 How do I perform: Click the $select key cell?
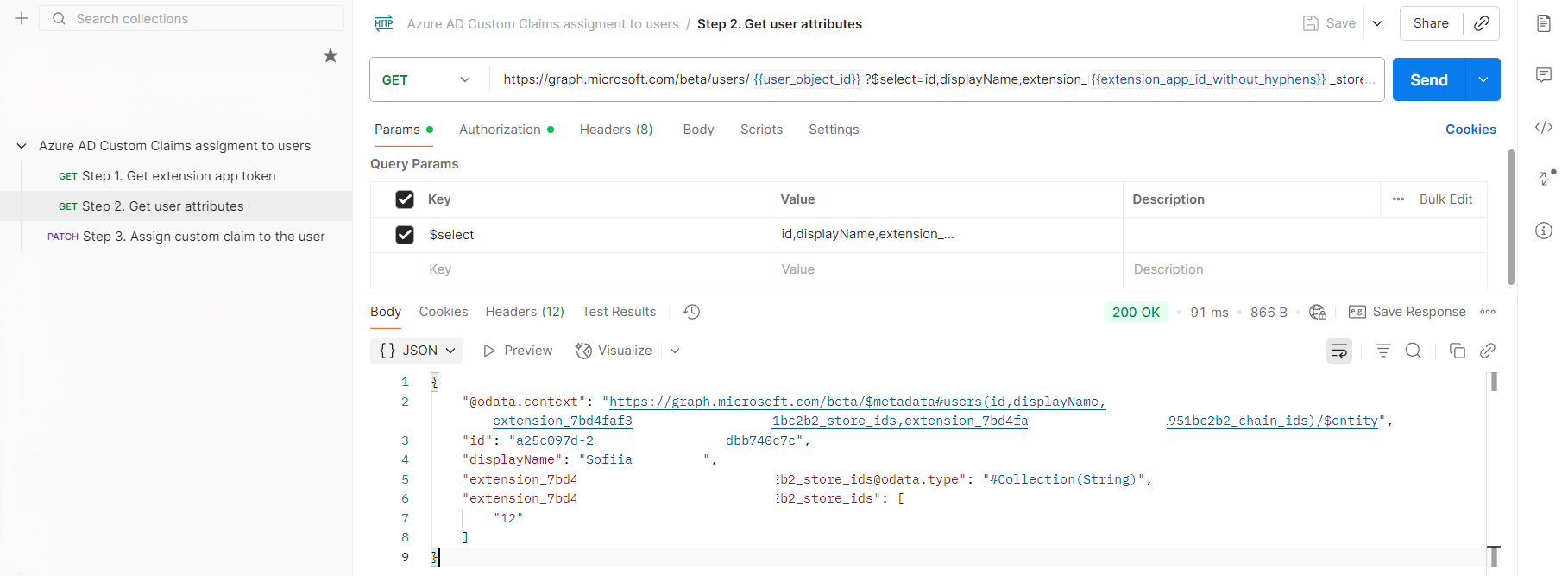point(596,235)
